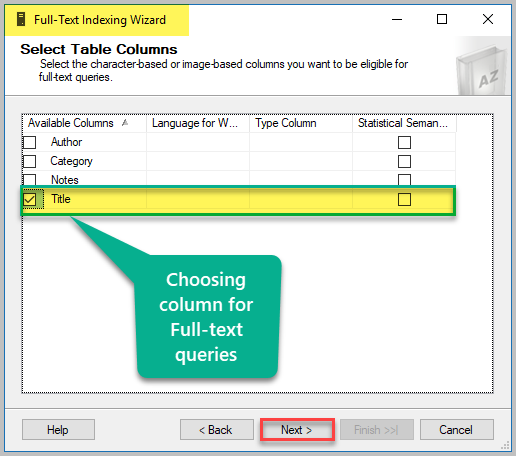Screen dimensions: 516x456
Task: Check the Notes column checkbox
Action: click(30, 180)
